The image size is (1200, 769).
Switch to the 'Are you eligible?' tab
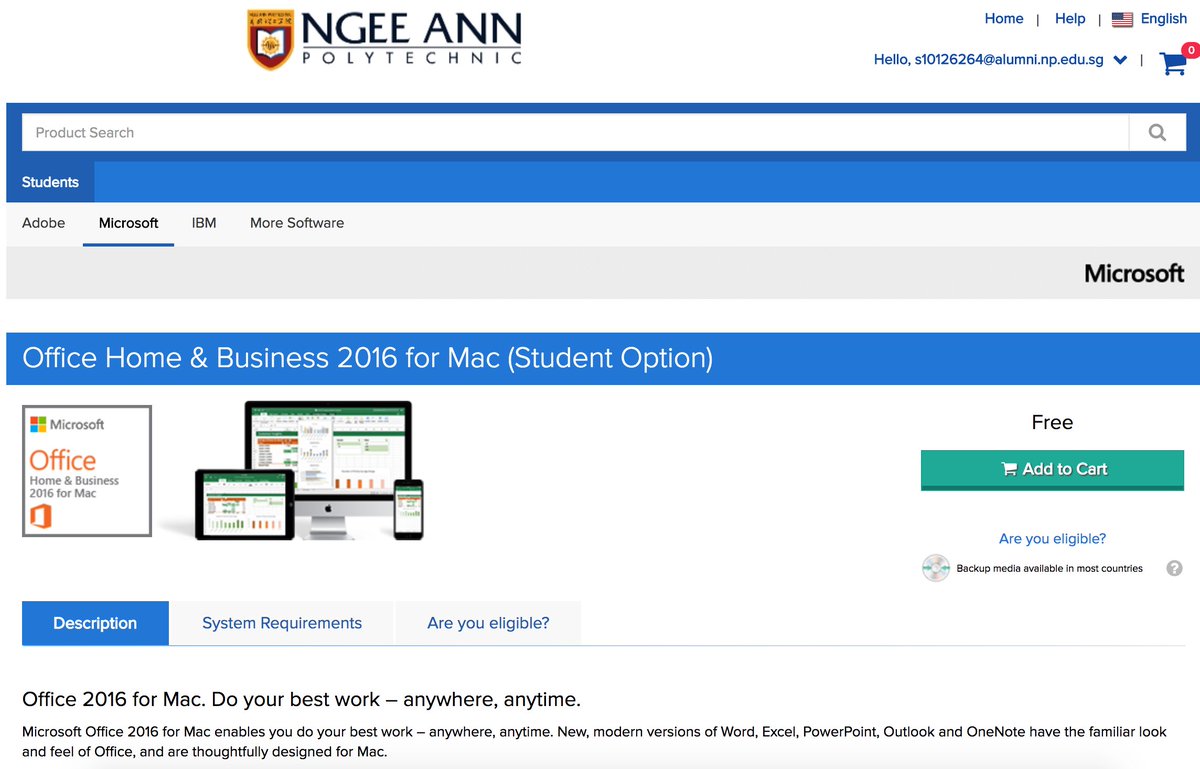[x=488, y=623]
